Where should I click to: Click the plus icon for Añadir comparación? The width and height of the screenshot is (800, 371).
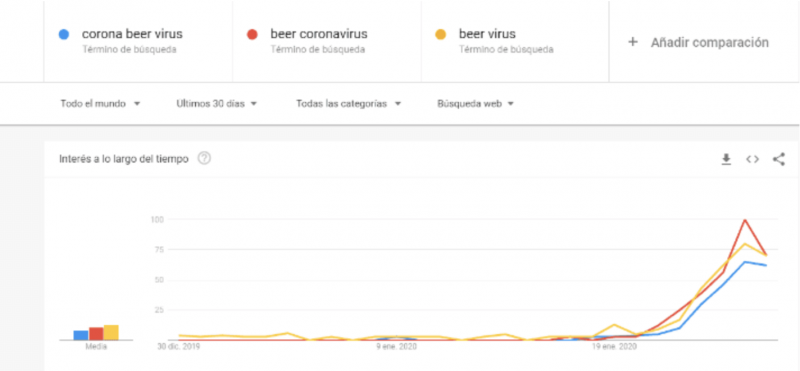[x=633, y=42]
